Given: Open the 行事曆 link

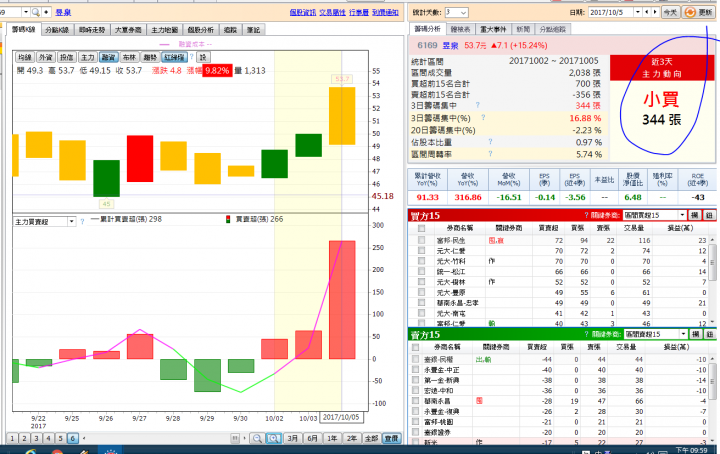Looking at the screenshot, I should (x=359, y=12).
